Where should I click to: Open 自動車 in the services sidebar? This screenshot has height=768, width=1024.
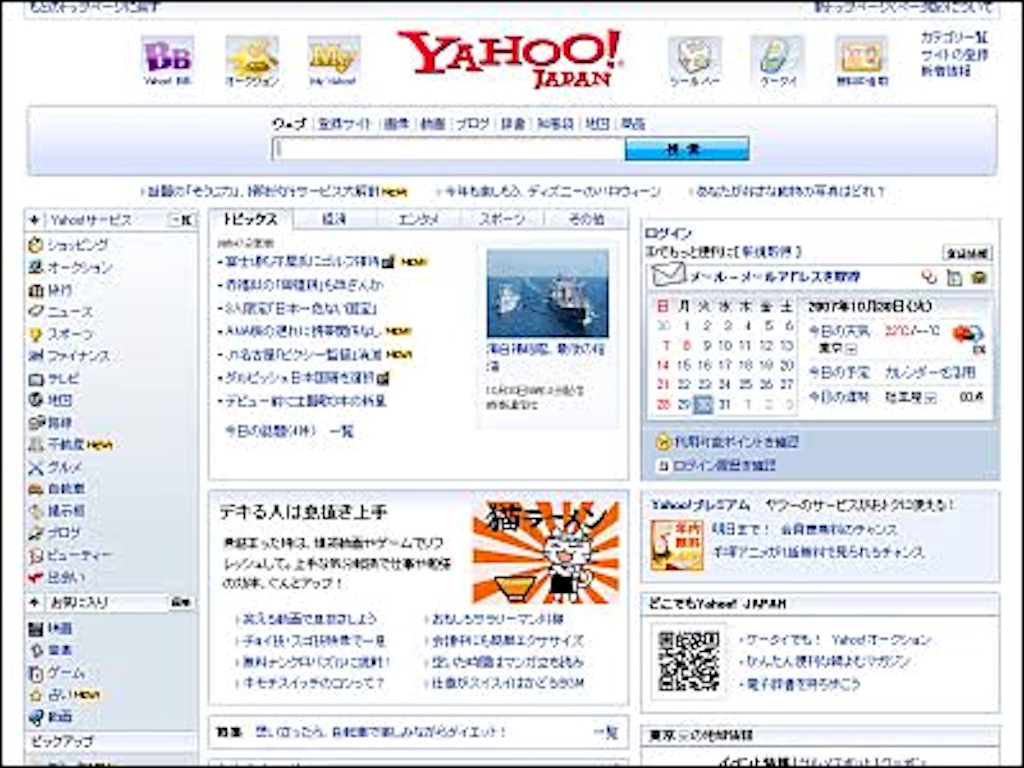pos(57,488)
